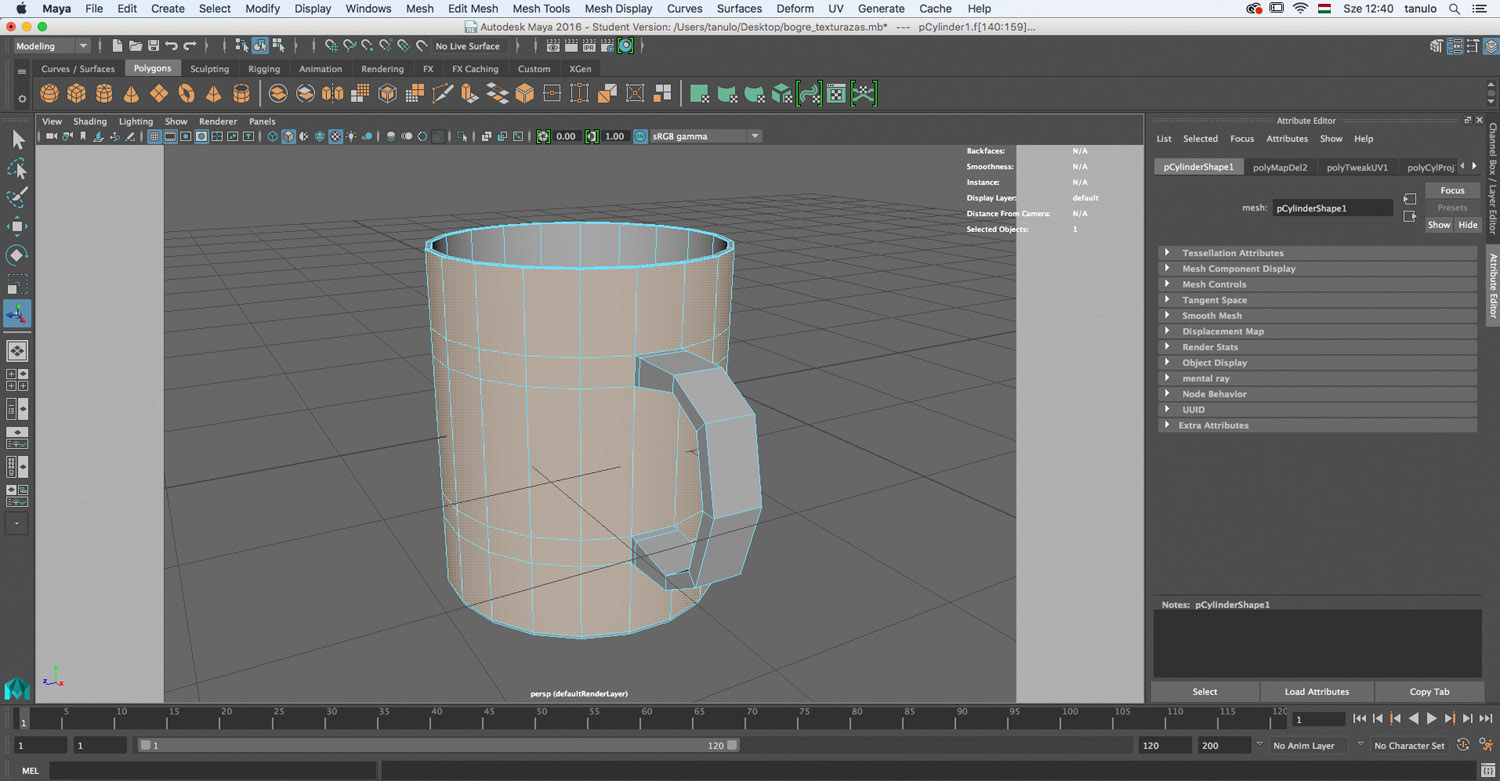
Task: Choose the Paint Selection tool
Action: point(17,197)
